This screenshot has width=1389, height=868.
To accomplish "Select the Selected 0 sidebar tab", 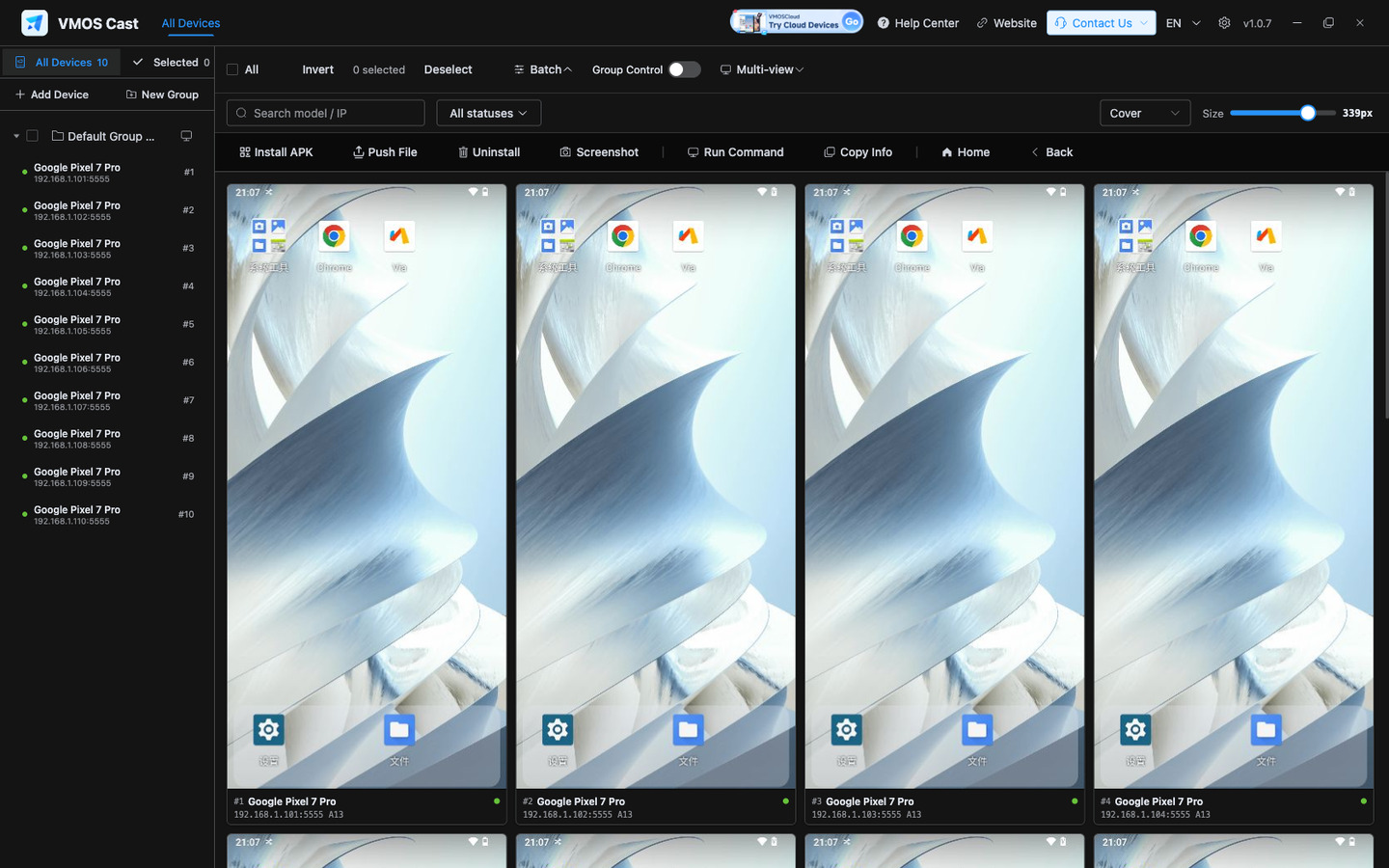I will tap(171, 62).
